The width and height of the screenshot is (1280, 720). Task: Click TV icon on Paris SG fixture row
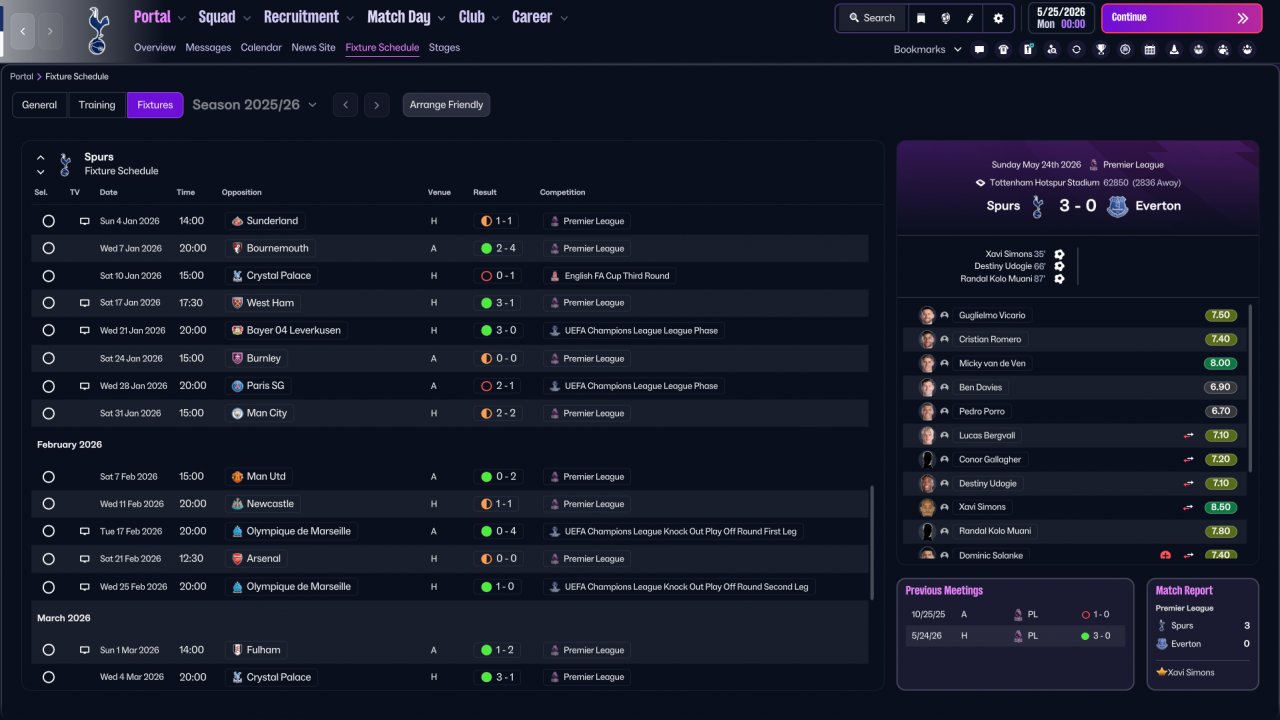pos(85,386)
